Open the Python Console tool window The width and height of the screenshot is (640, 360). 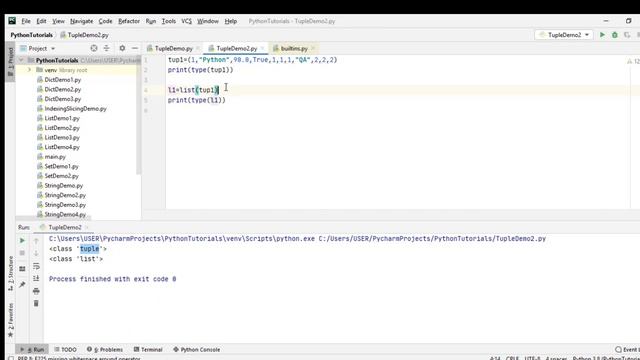tap(196, 350)
